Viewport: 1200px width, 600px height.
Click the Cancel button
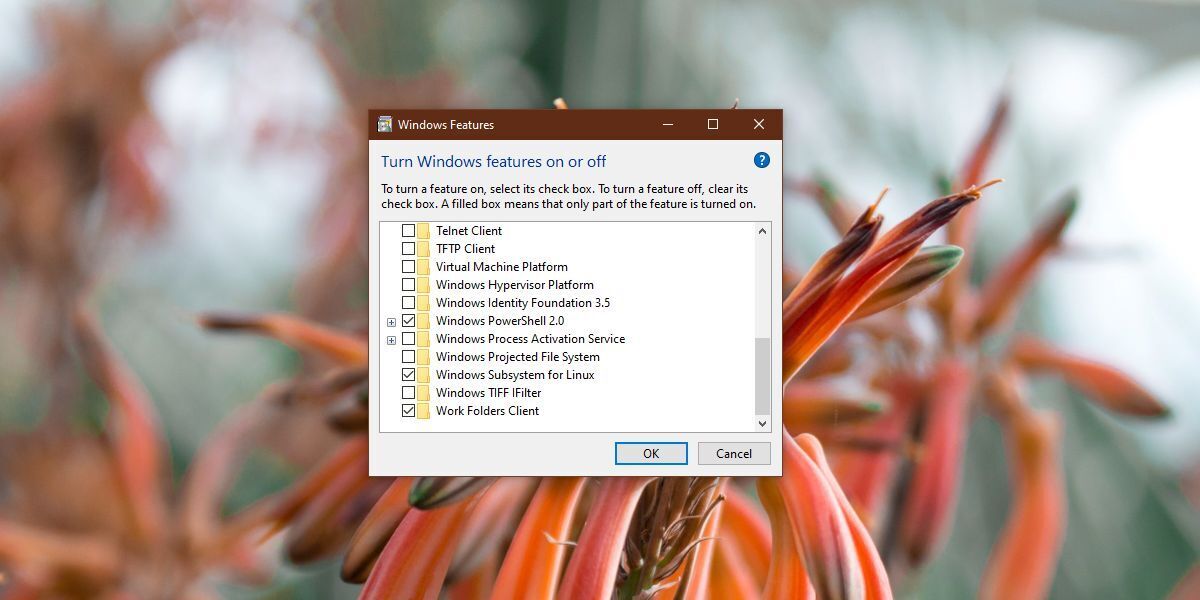(x=734, y=453)
